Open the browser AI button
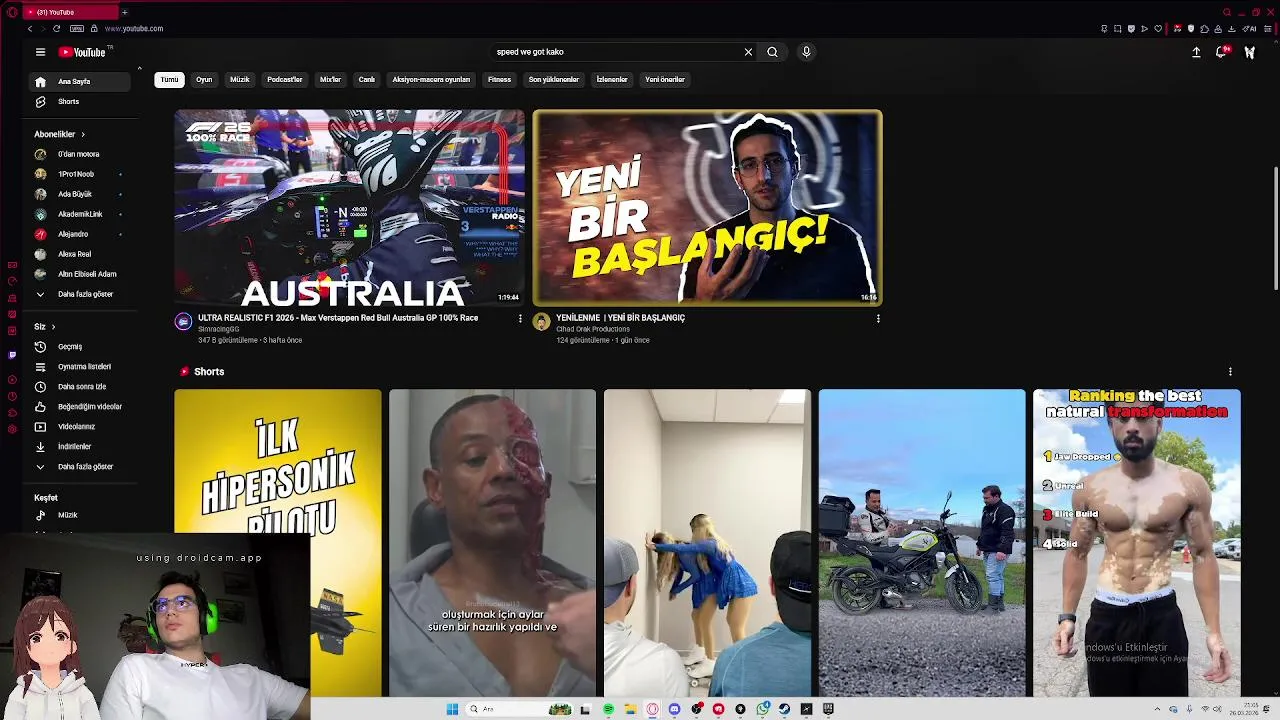The width and height of the screenshot is (1280, 720). click(x=1247, y=28)
